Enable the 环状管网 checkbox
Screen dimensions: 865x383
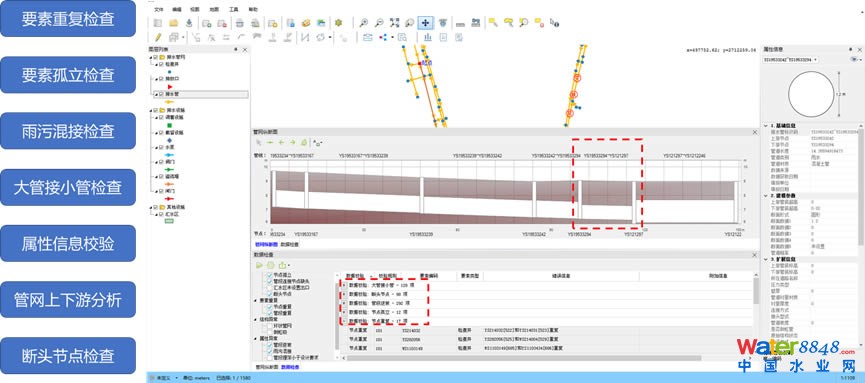point(270,326)
